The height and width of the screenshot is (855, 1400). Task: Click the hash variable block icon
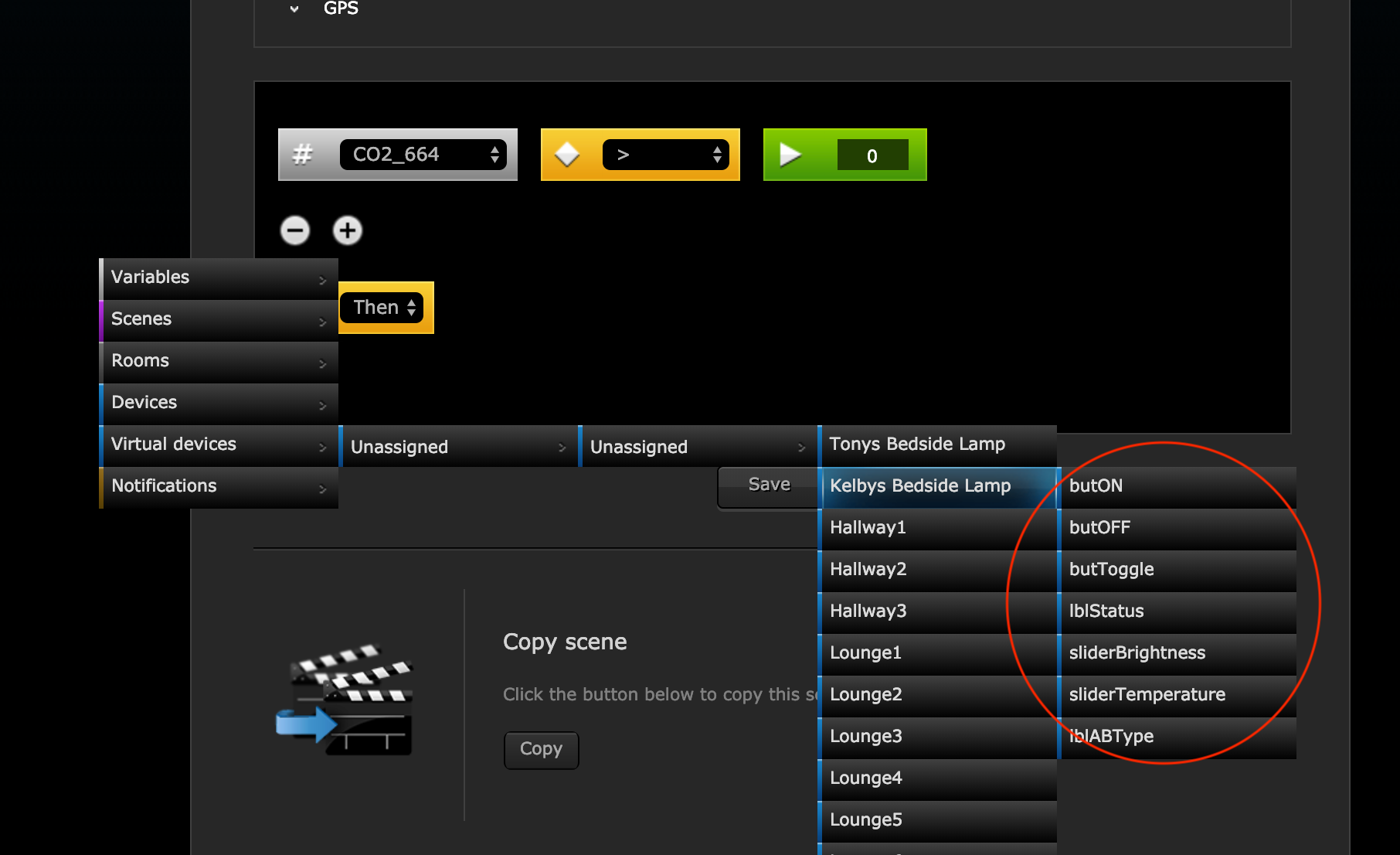[303, 155]
